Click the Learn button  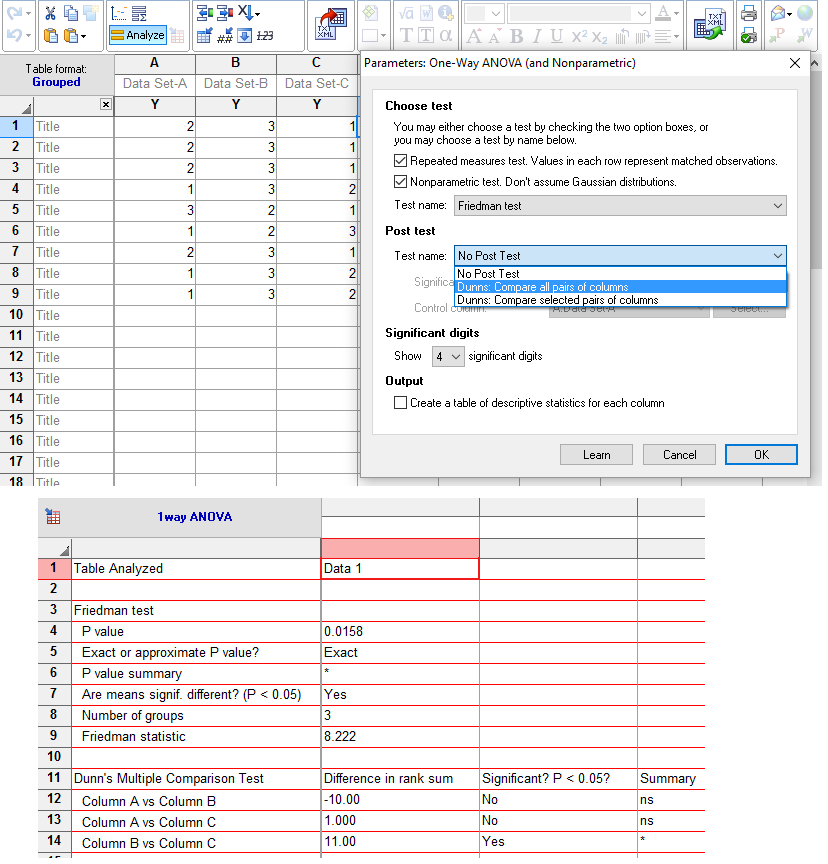pos(597,455)
